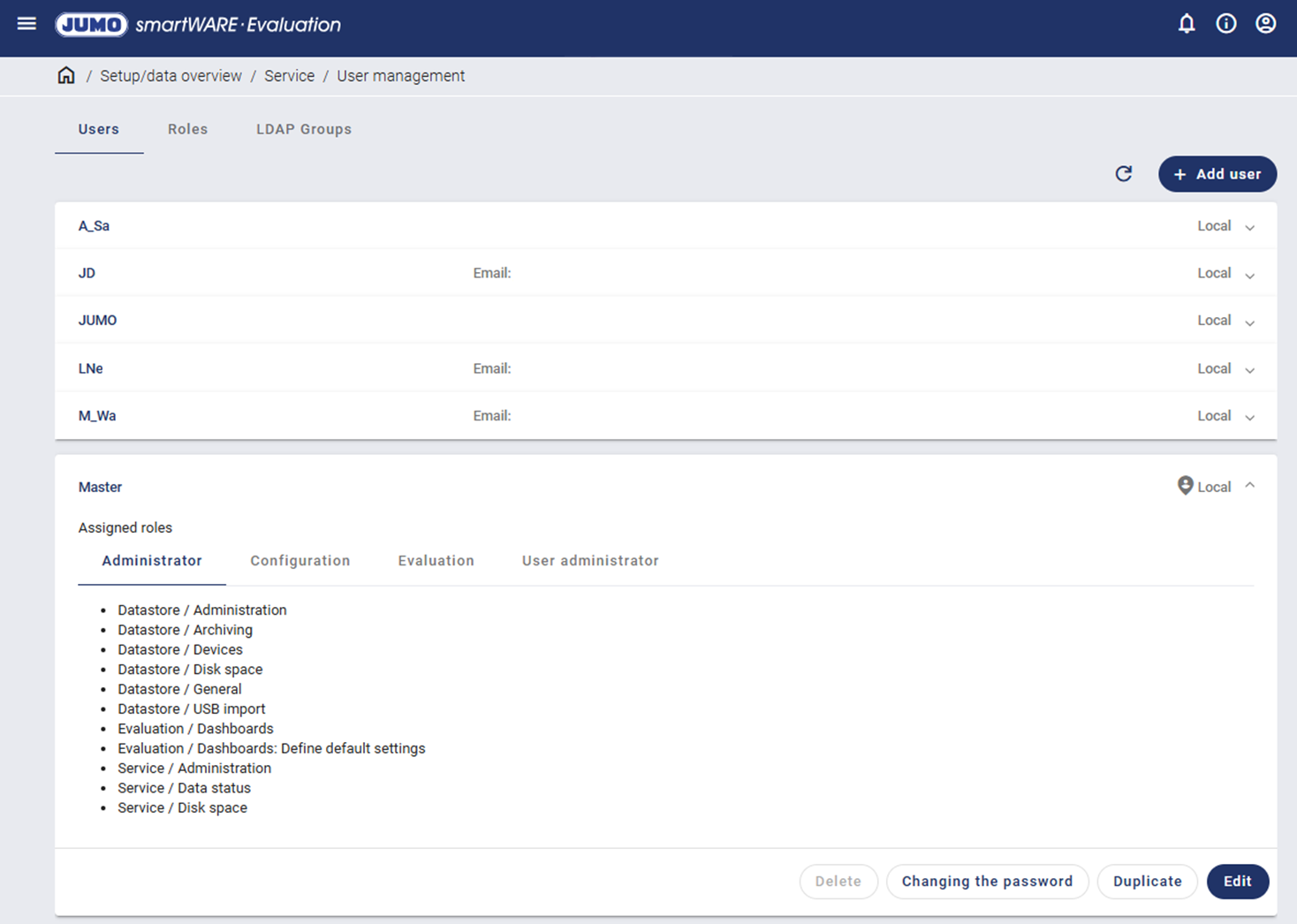Collapse the Master user panel
This screenshot has width=1297, height=924.
point(1249,486)
